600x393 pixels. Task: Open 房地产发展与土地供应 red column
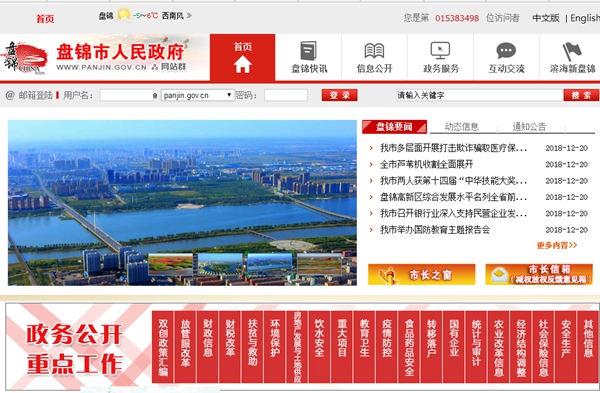click(x=297, y=347)
